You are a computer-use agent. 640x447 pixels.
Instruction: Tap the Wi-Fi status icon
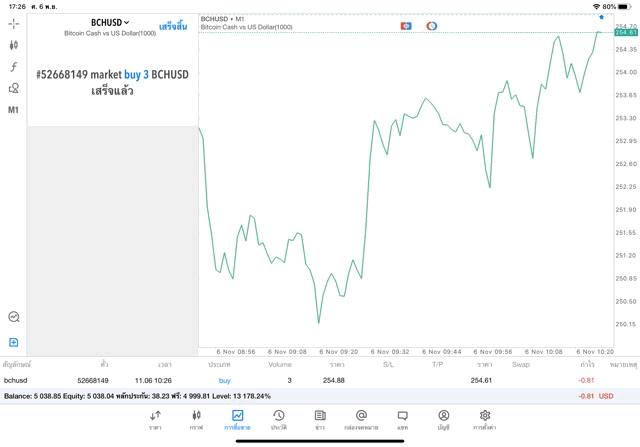[x=596, y=7]
